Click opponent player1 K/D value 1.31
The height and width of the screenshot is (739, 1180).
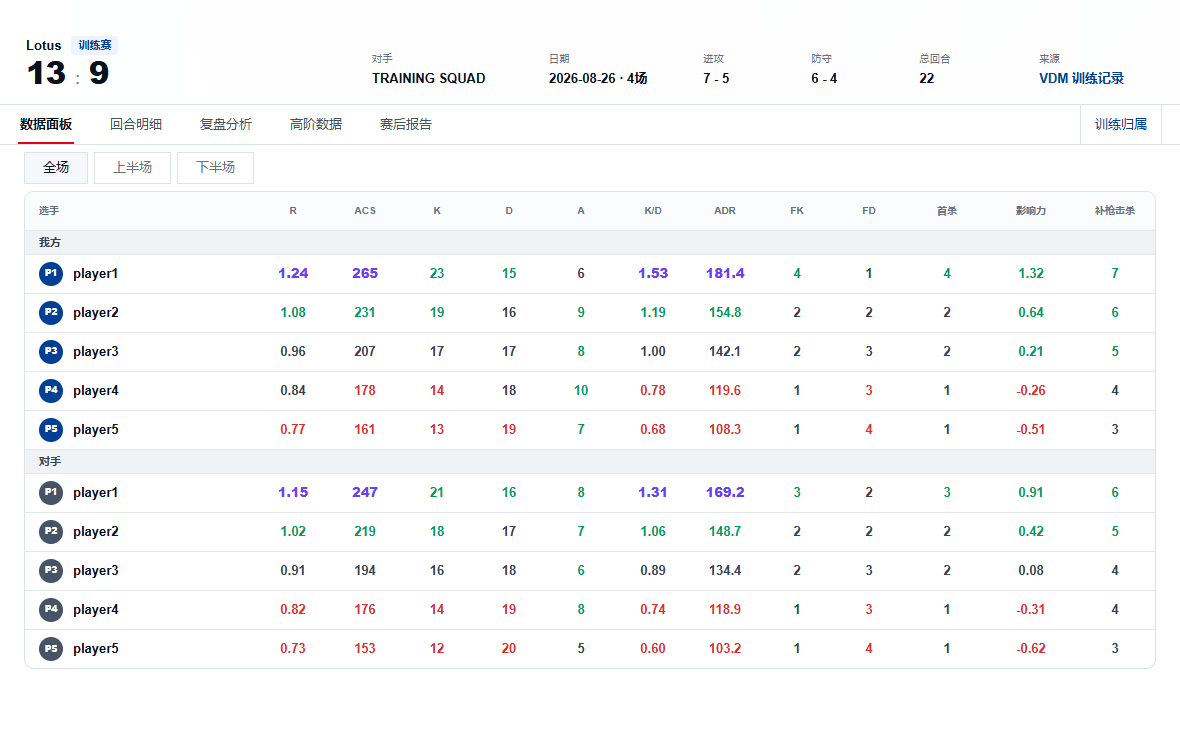tap(653, 492)
